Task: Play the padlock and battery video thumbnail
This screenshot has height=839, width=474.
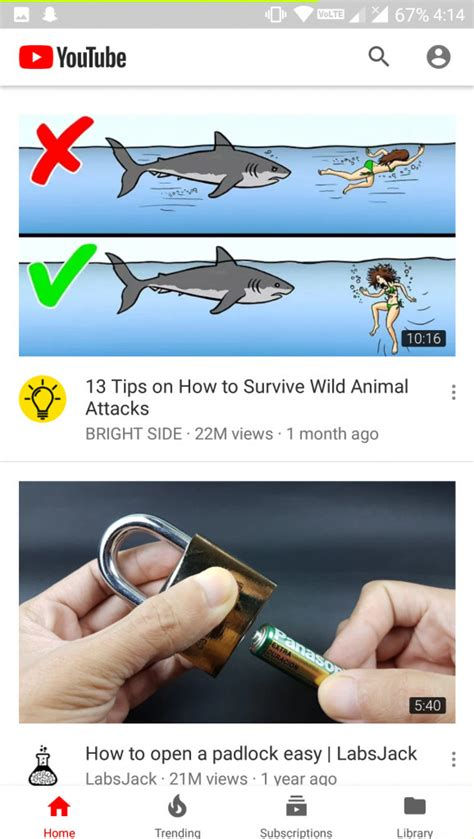Action: pos(237,602)
